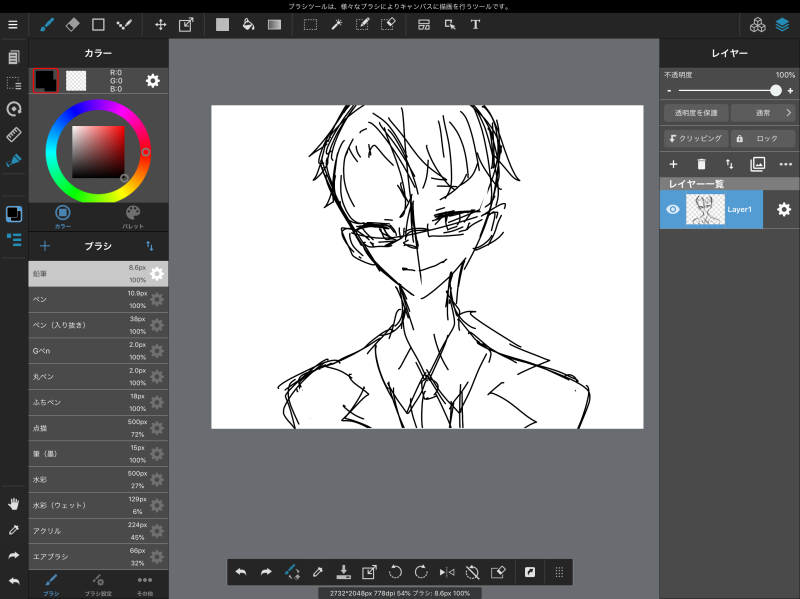800x599 pixels.
Task: Switch to the その他 bottom tab
Action: (145, 585)
